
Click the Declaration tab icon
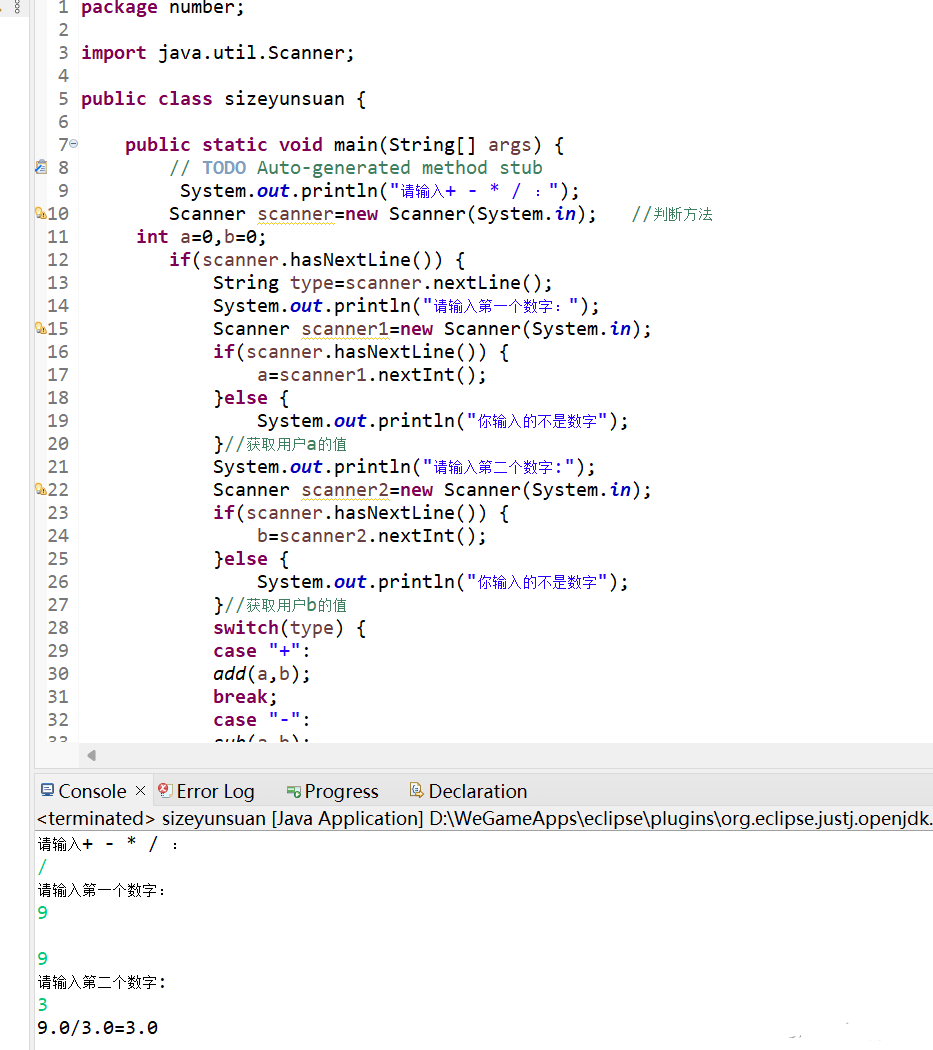pyautogui.click(x=416, y=791)
